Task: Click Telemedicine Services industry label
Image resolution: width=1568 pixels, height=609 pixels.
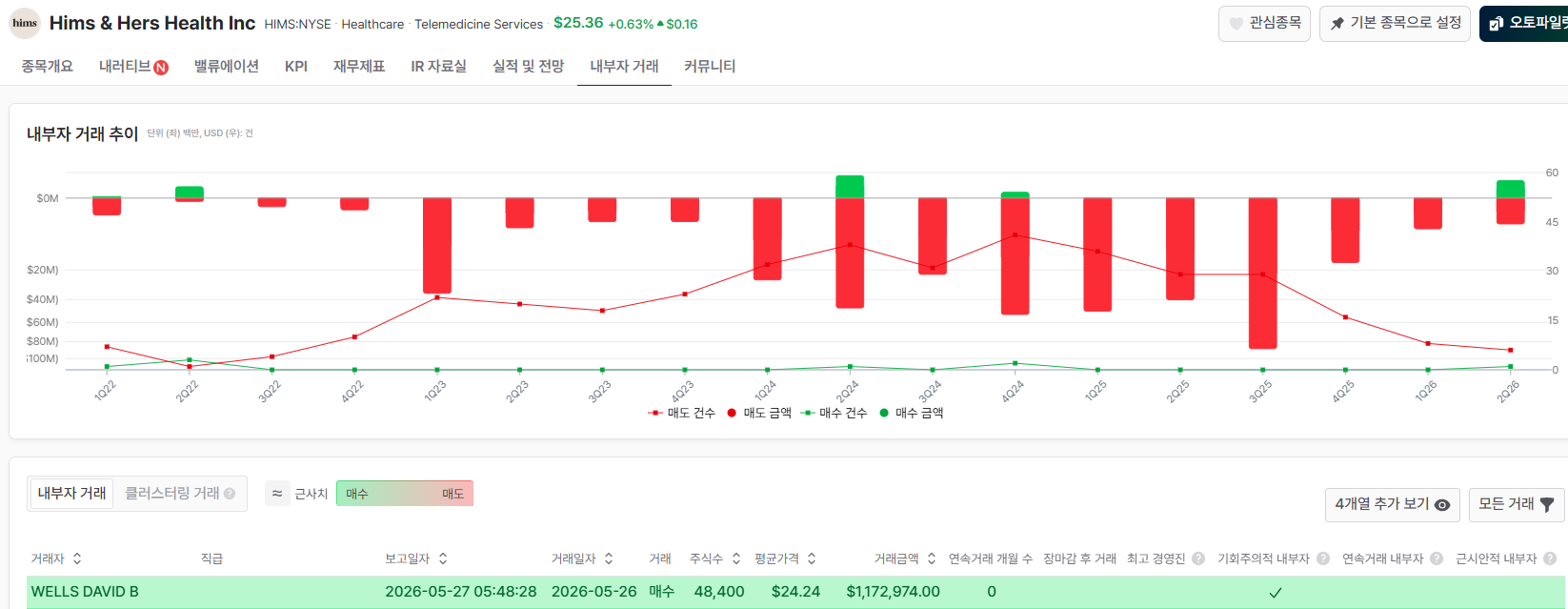Action: (x=478, y=24)
